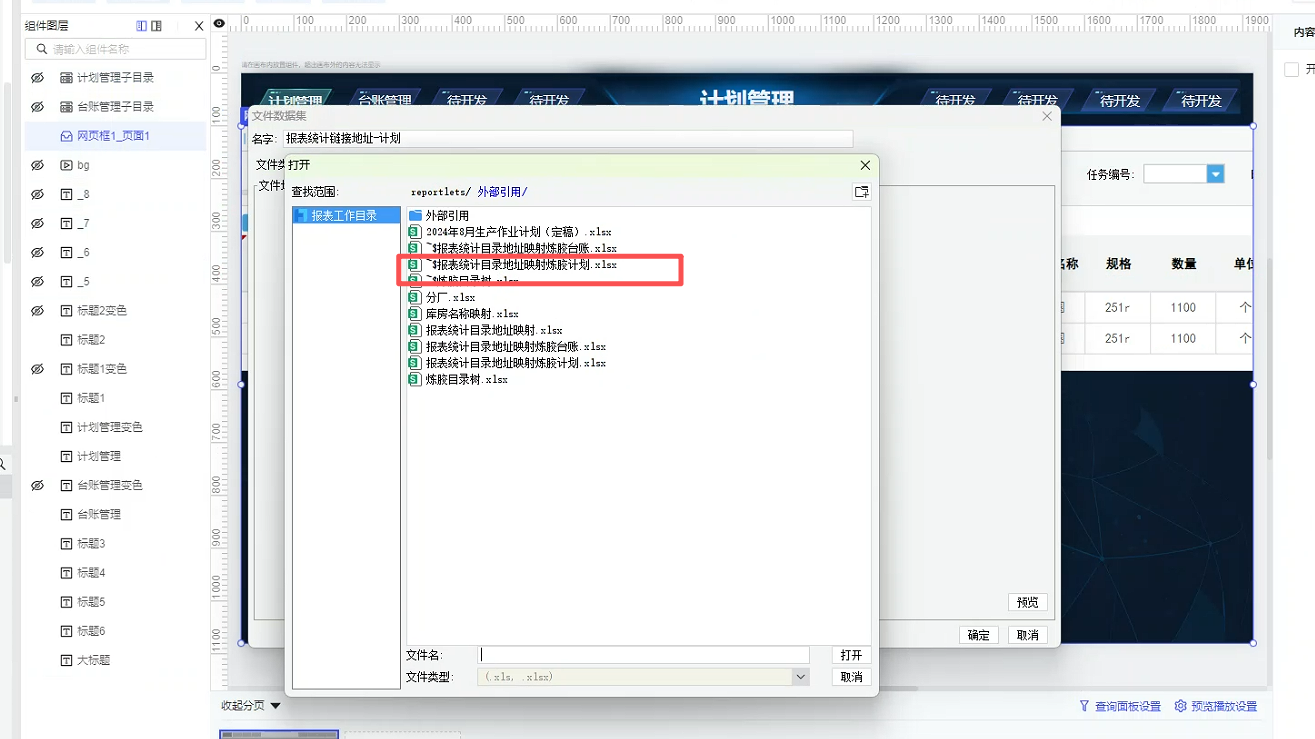
Task: Select the 分厂.xlsx file
Action: (450, 298)
